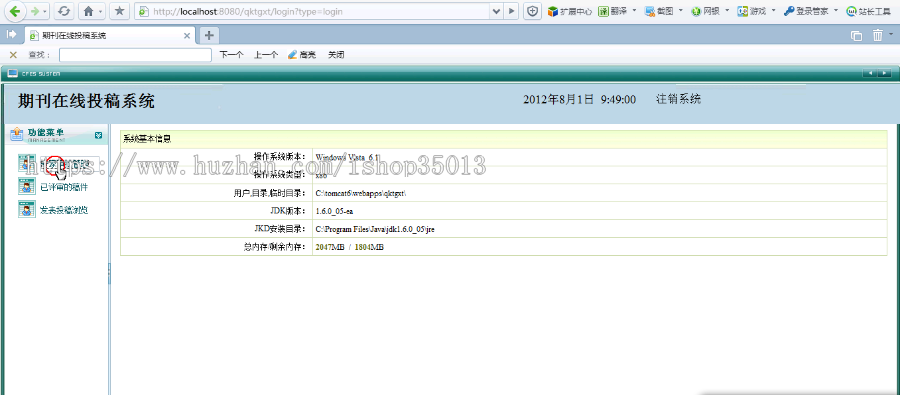Click the 功能菜单 upload folder icon
The image size is (900, 395).
tap(17, 134)
